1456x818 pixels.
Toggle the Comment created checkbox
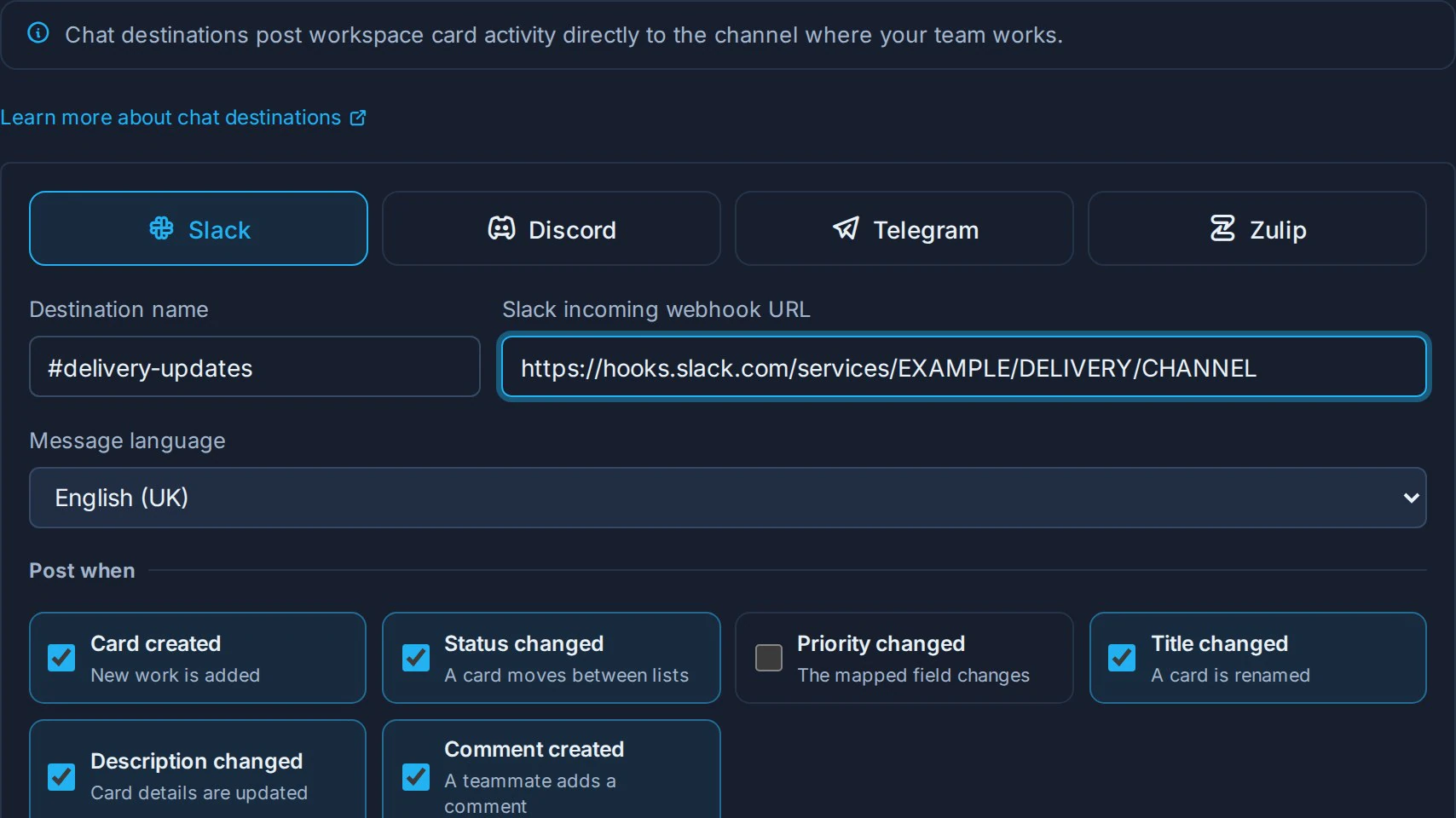(x=416, y=776)
